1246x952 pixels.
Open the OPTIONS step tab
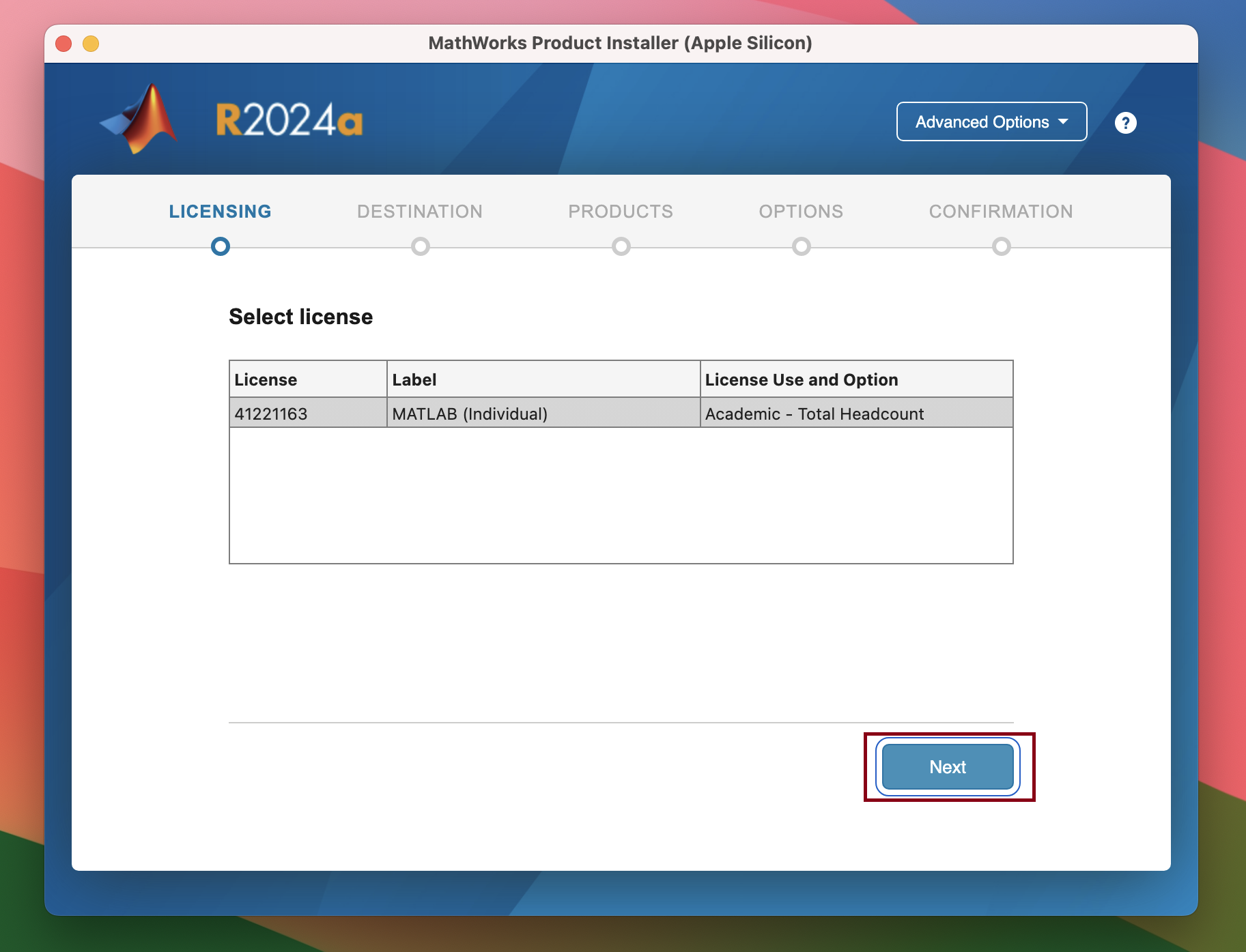click(801, 212)
